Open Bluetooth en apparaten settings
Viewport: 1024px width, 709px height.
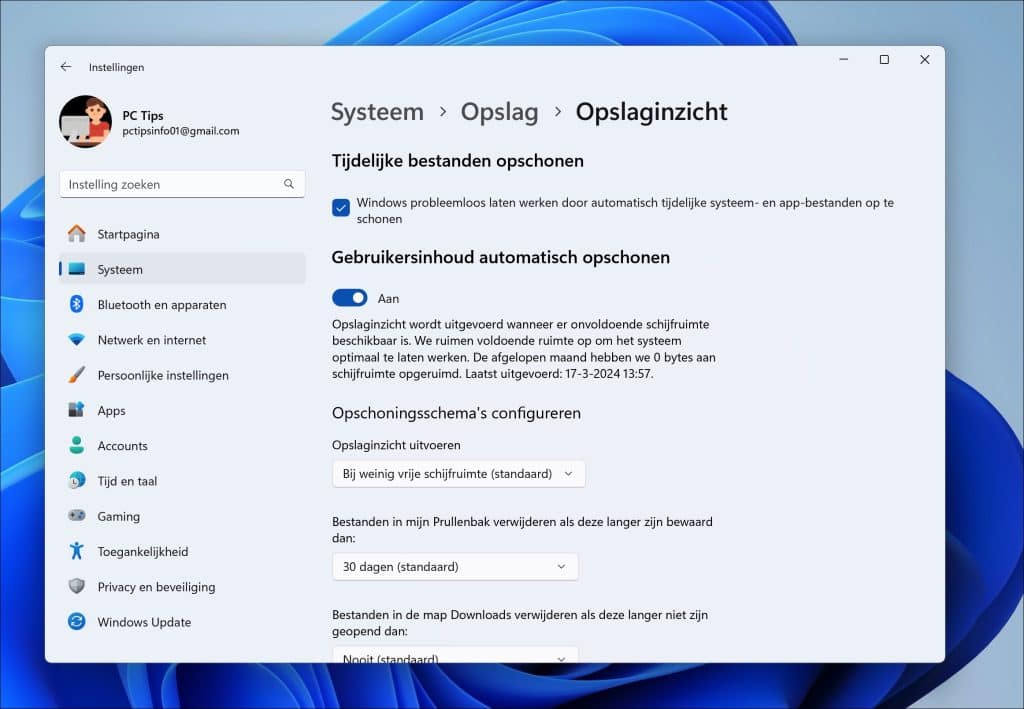[182, 304]
